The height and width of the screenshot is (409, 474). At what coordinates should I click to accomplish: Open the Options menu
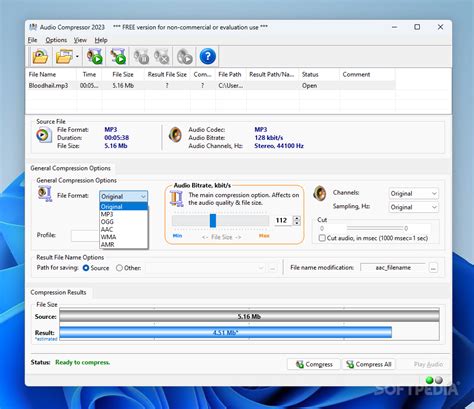click(x=56, y=40)
